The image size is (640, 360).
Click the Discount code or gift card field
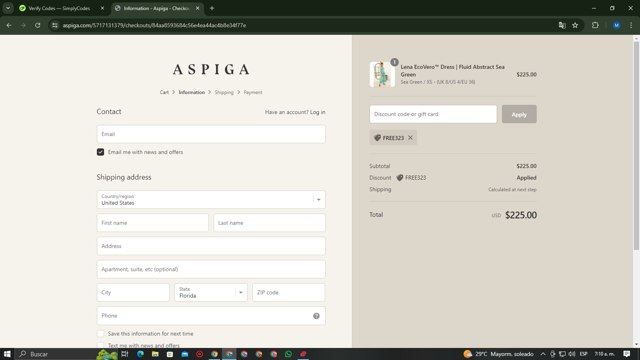(x=433, y=114)
